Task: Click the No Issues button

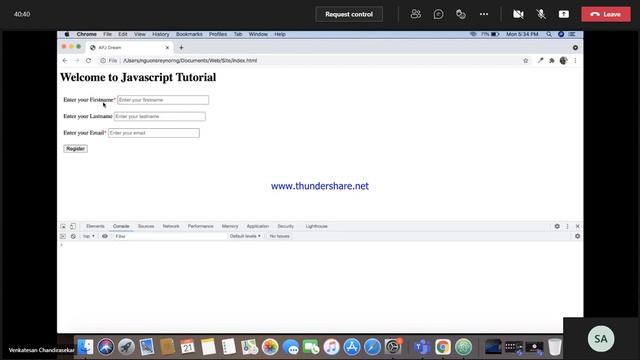Action: pos(280,236)
